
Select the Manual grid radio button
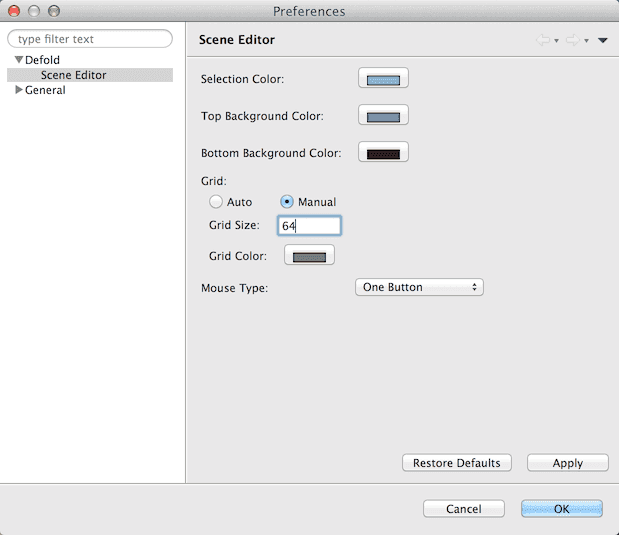(287, 202)
